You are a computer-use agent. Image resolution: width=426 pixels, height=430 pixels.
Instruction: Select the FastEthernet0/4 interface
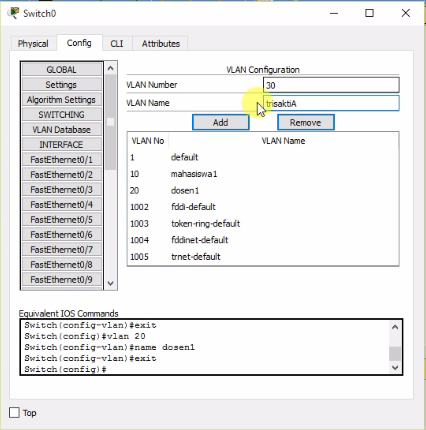[62, 205]
